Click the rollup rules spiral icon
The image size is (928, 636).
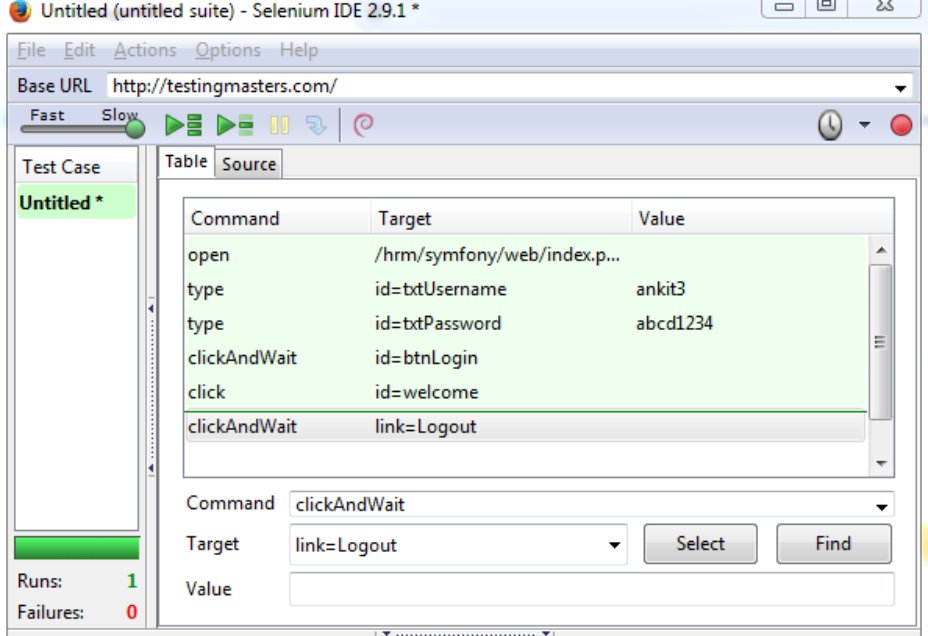(364, 126)
